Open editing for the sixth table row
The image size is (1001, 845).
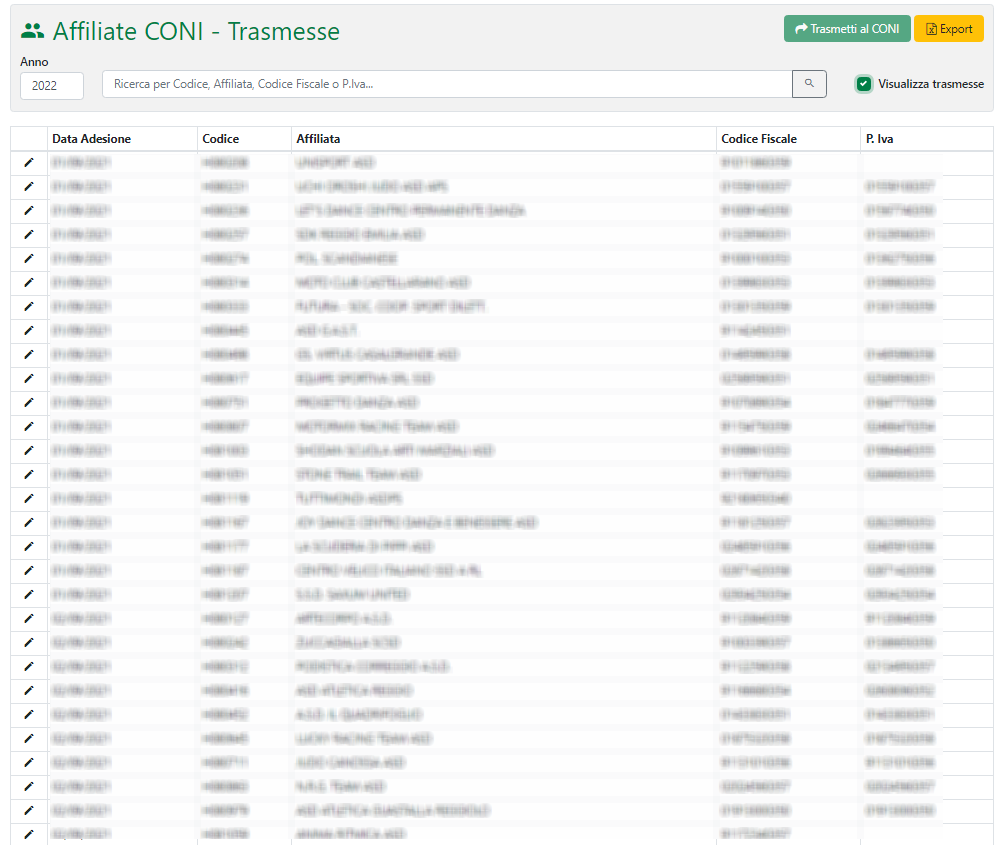(29, 282)
